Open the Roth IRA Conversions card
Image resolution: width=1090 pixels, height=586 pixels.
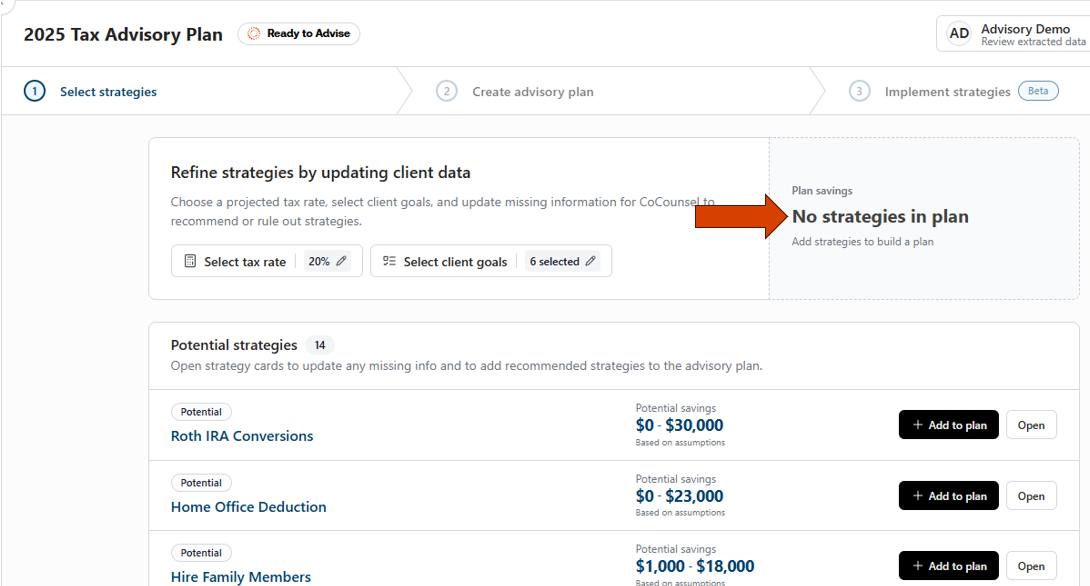coord(1031,425)
